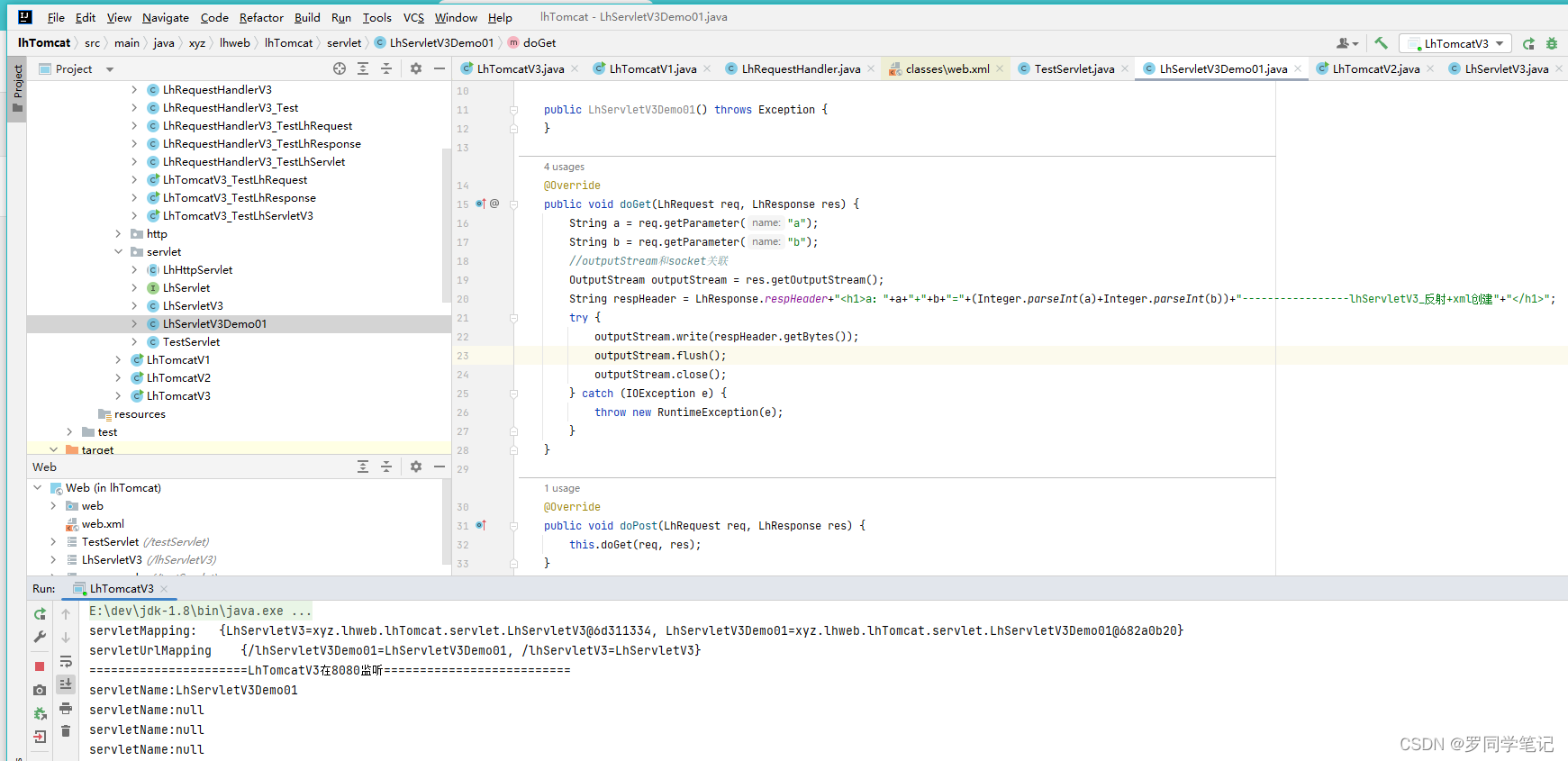Hide the Web tool window
The image size is (1568, 761).
point(440,467)
